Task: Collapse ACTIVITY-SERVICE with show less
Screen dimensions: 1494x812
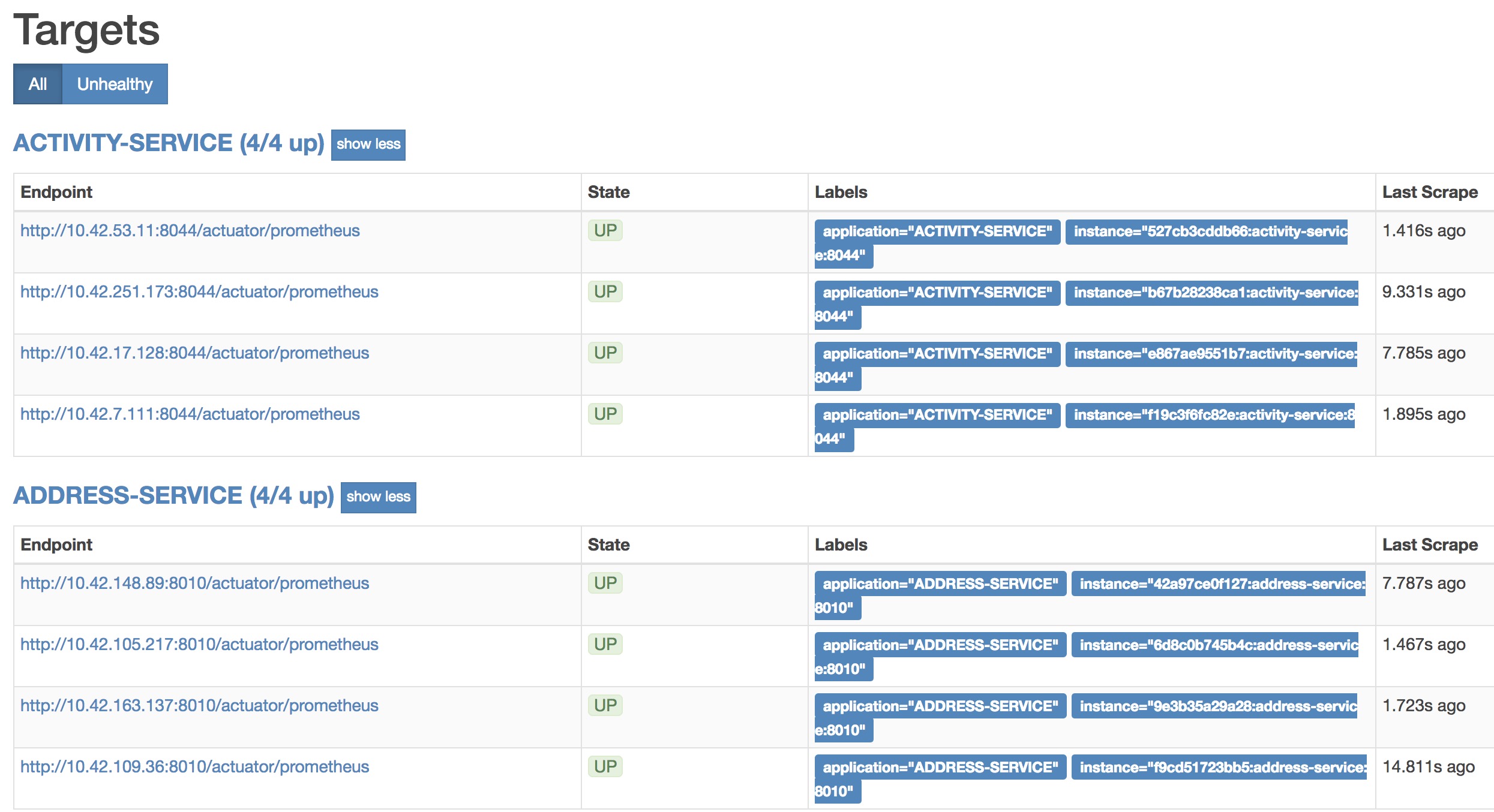Action: [368, 145]
